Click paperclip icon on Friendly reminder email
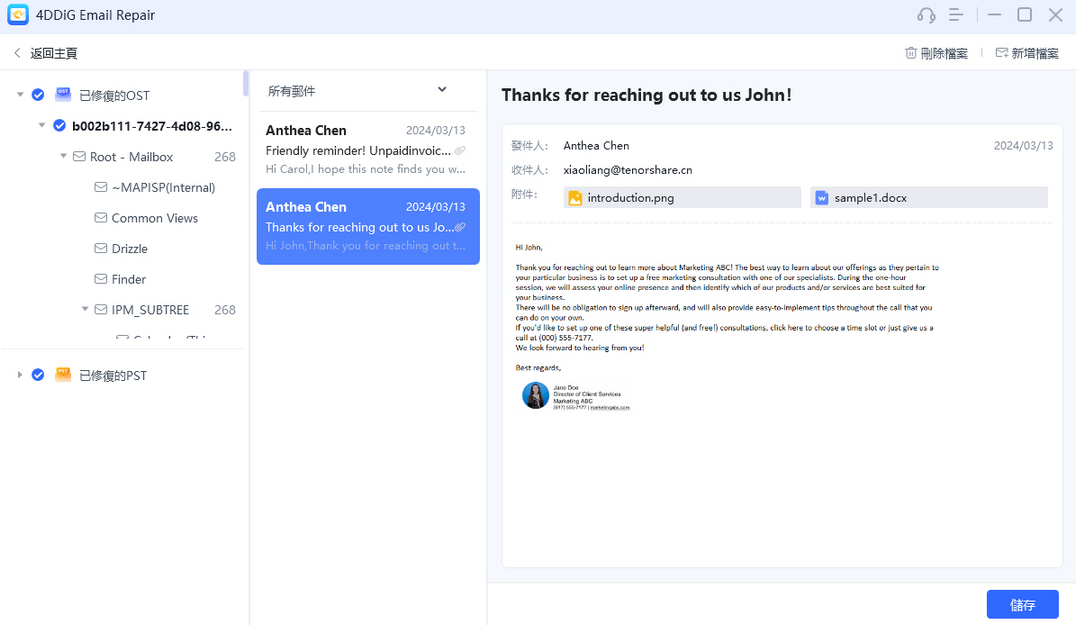This screenshot has height=625, width=1076. (460, 150)
